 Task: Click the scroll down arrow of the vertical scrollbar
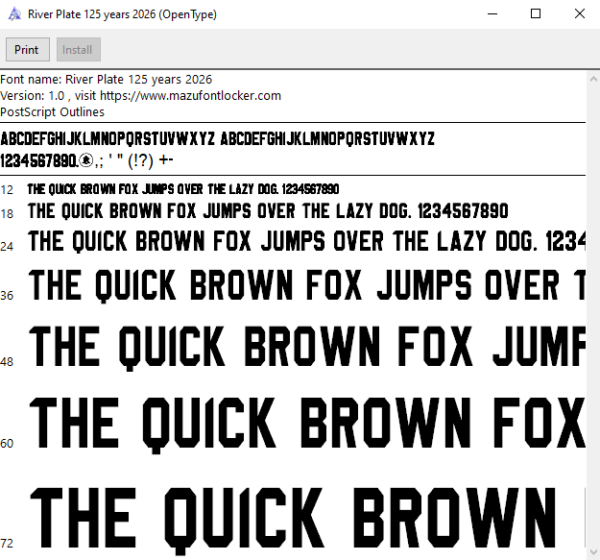593,552
